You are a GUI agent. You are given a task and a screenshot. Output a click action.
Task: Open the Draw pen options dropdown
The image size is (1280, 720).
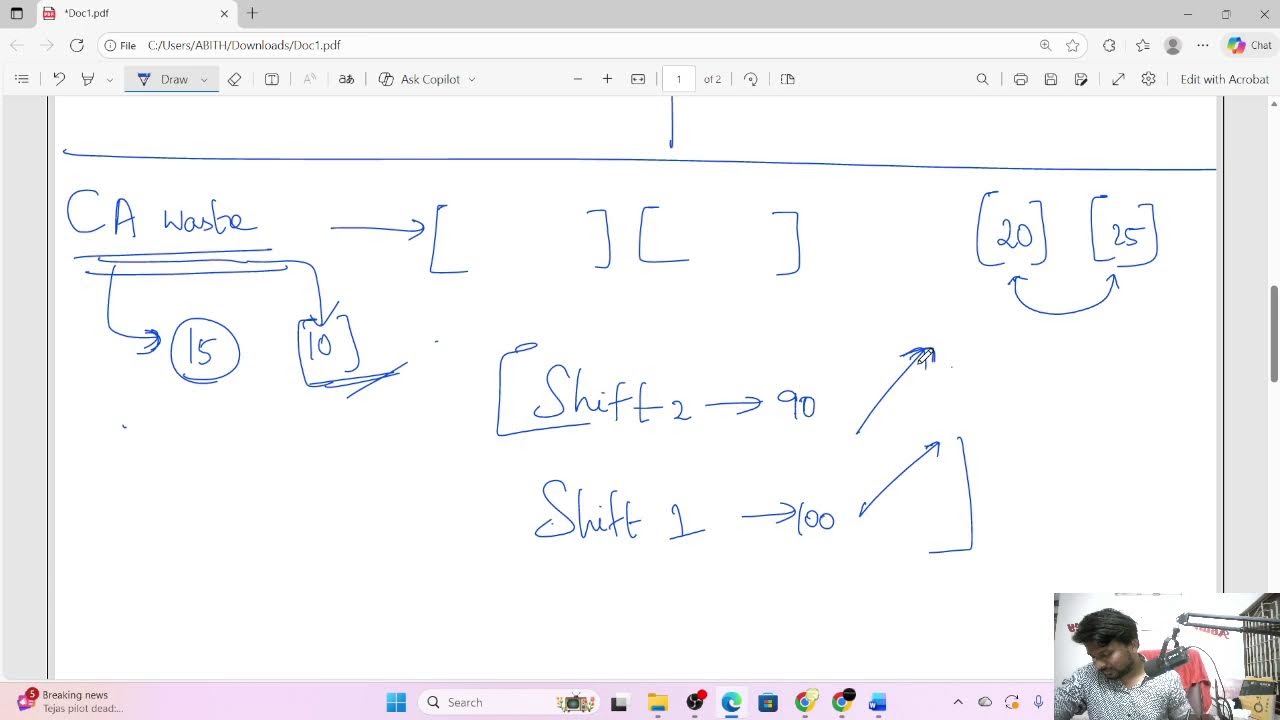click(x=204, y=80)
